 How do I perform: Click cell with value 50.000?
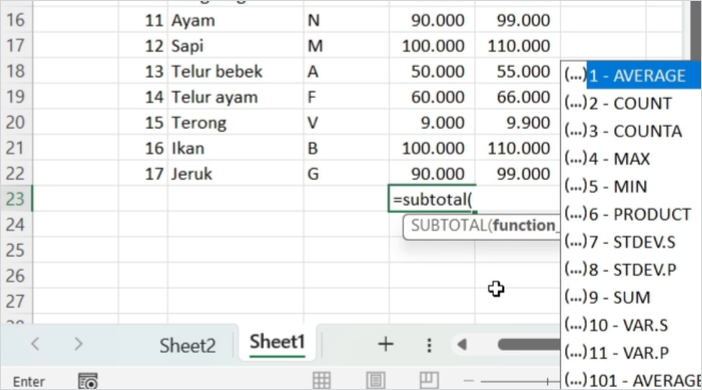tap(432, 71)
